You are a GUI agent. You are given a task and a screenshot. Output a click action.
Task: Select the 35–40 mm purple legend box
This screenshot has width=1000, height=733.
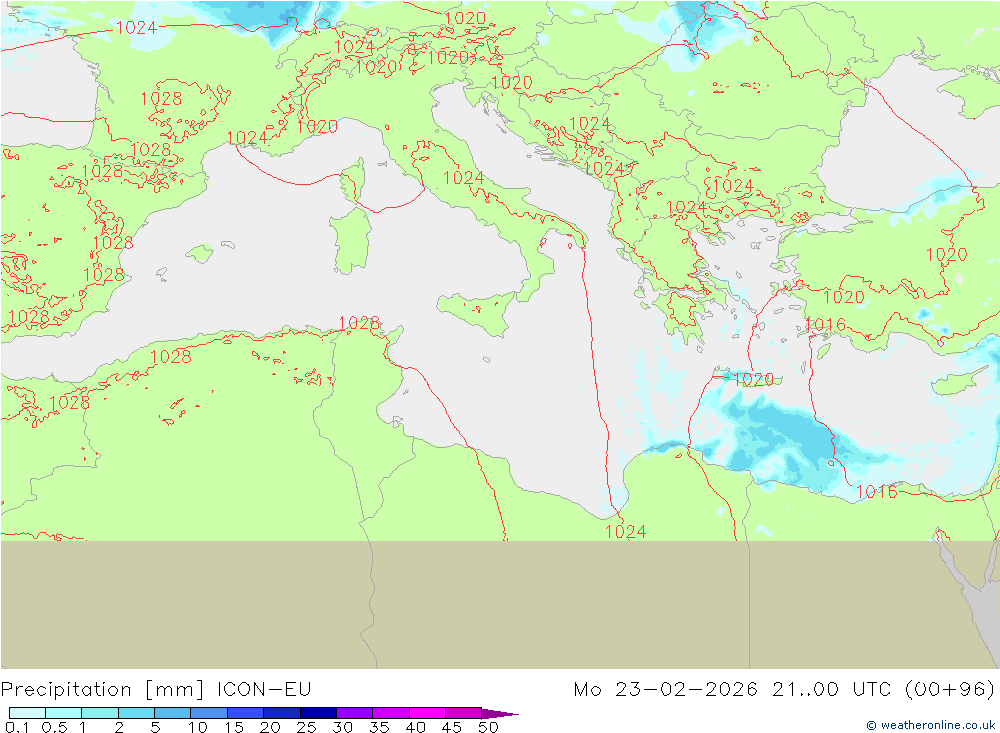390,713
